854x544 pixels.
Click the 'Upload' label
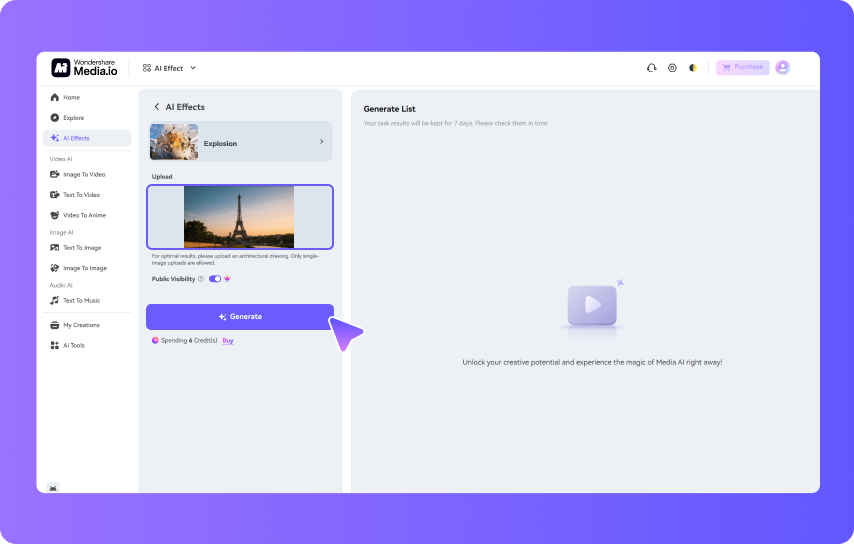click(x=162, y=176)
